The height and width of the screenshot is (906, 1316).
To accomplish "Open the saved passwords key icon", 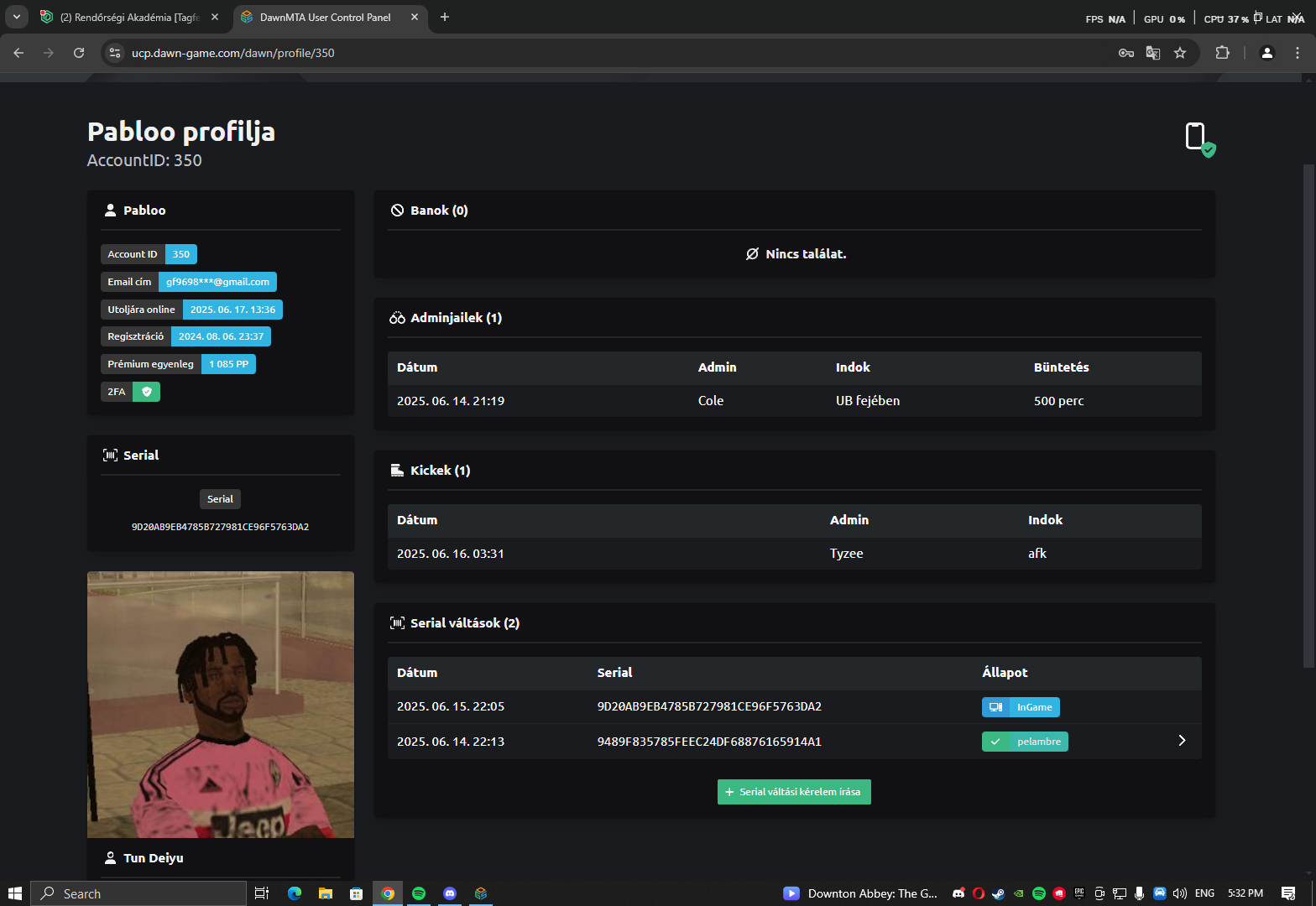I will coord(1126,53).
